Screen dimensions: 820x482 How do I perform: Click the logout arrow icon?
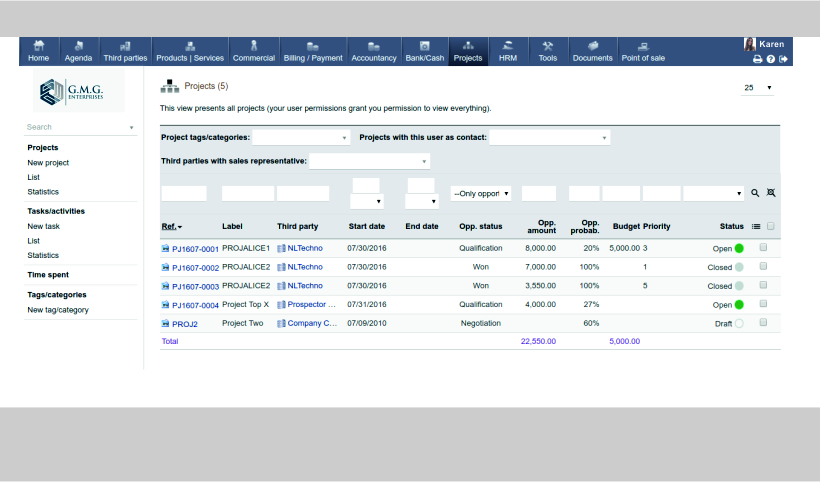[784, 59]
